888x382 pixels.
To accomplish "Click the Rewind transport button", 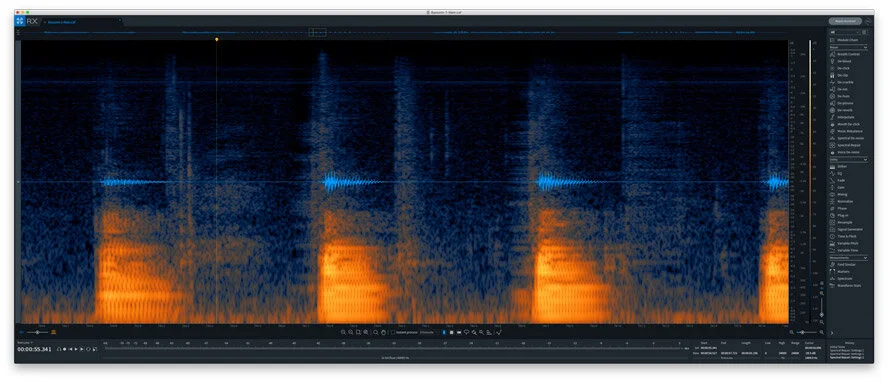I will tap(71, 349).
